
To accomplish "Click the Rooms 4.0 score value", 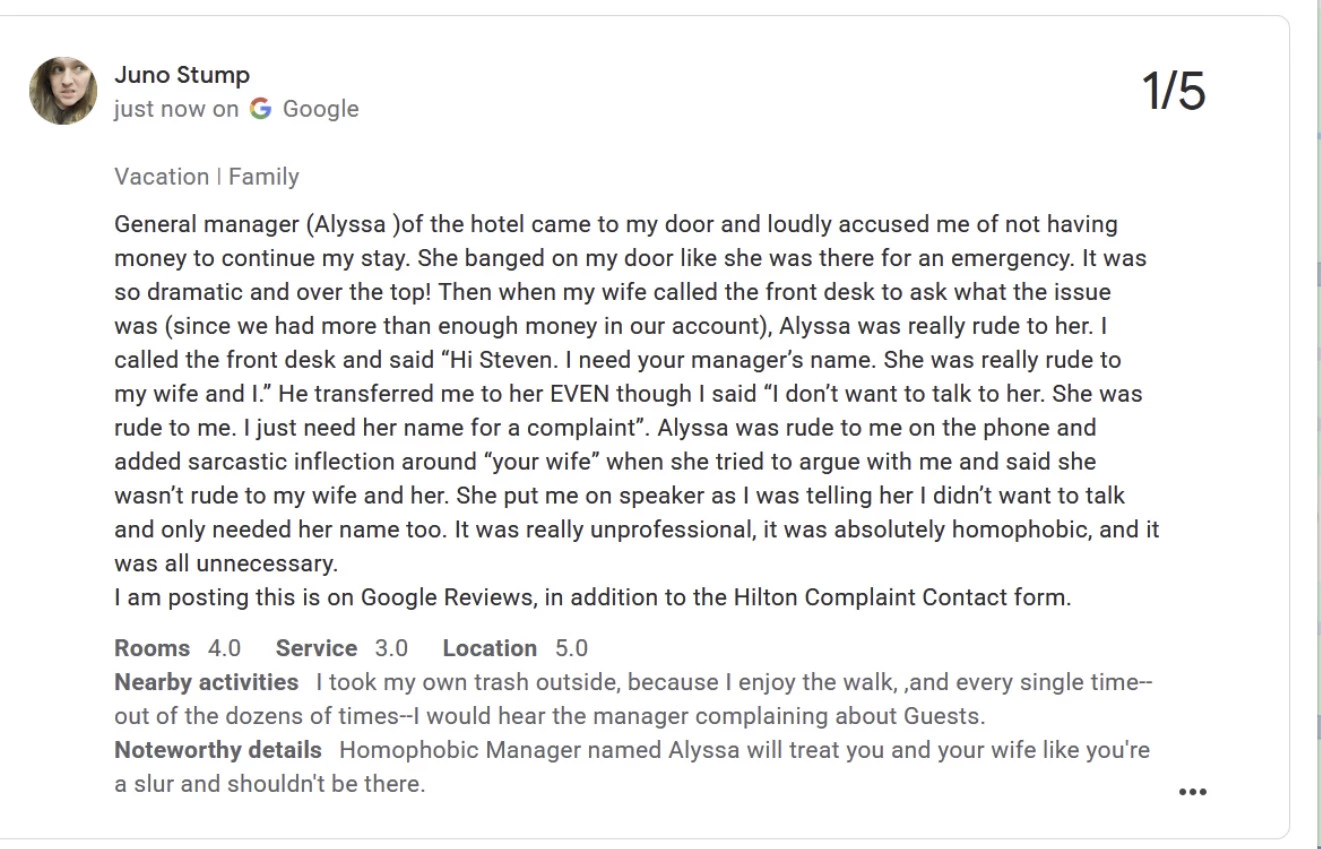I will (x=224, y=648).
